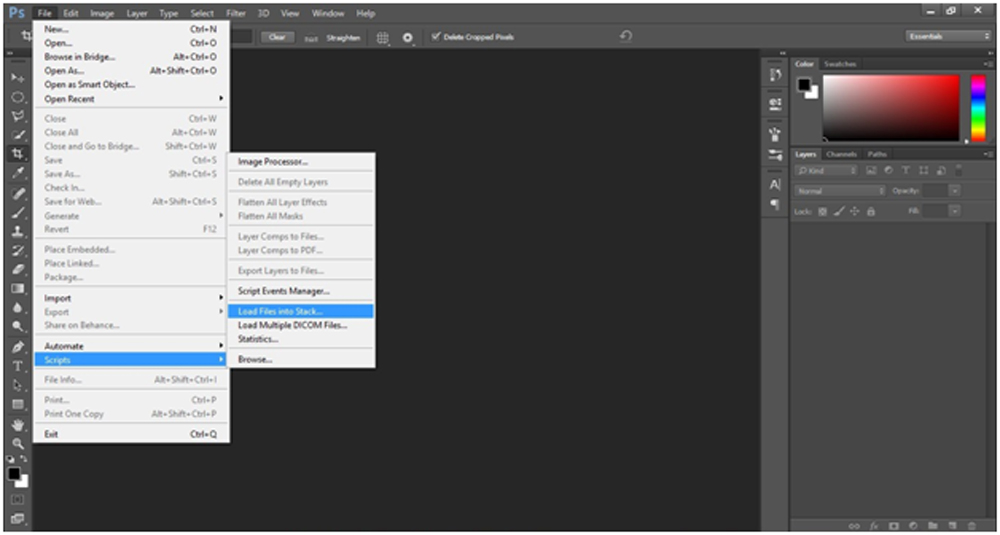Expand the Automate submenu
Viewport: 1000px width, 535px height.
click(131, 346)
